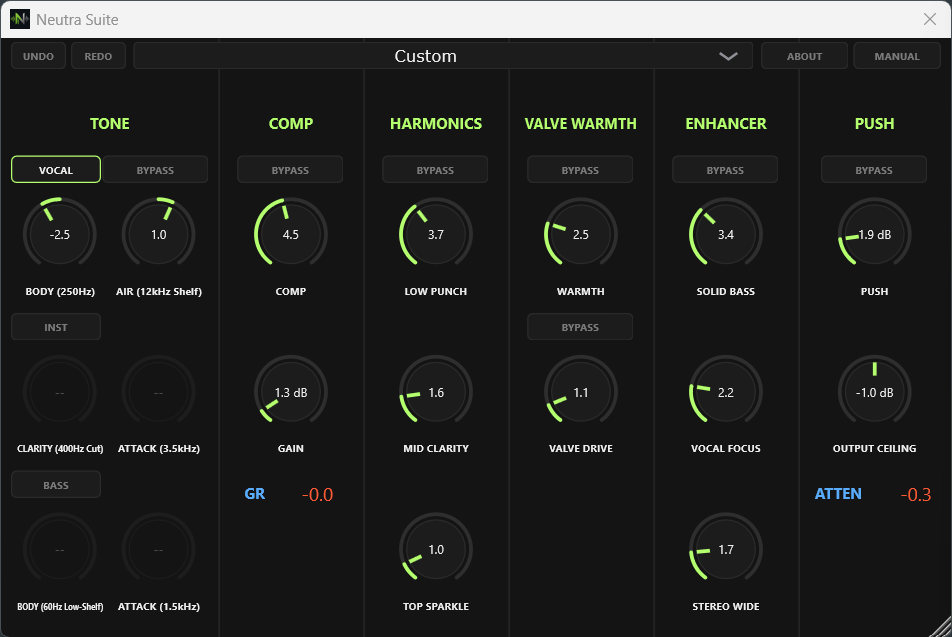Toggle the ENHANCER section BYPASS
The height and width of the screenshot is (637, 952).
point(725,169)
